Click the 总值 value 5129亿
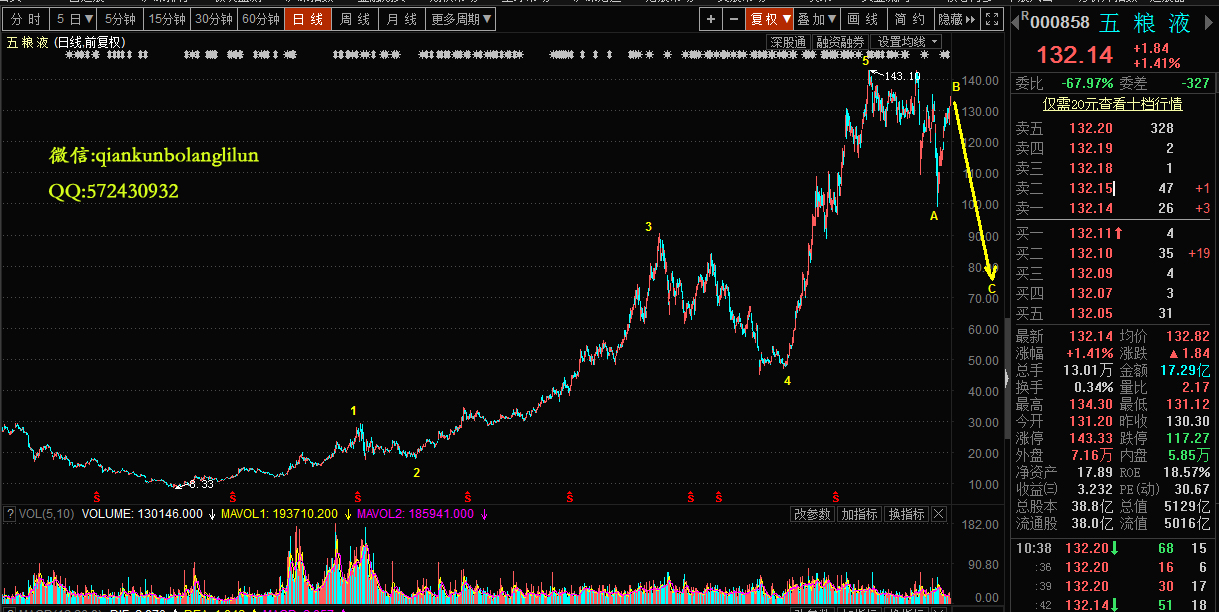The height and width of the screenshot is (612, 1219). [x=1186, y=506]
